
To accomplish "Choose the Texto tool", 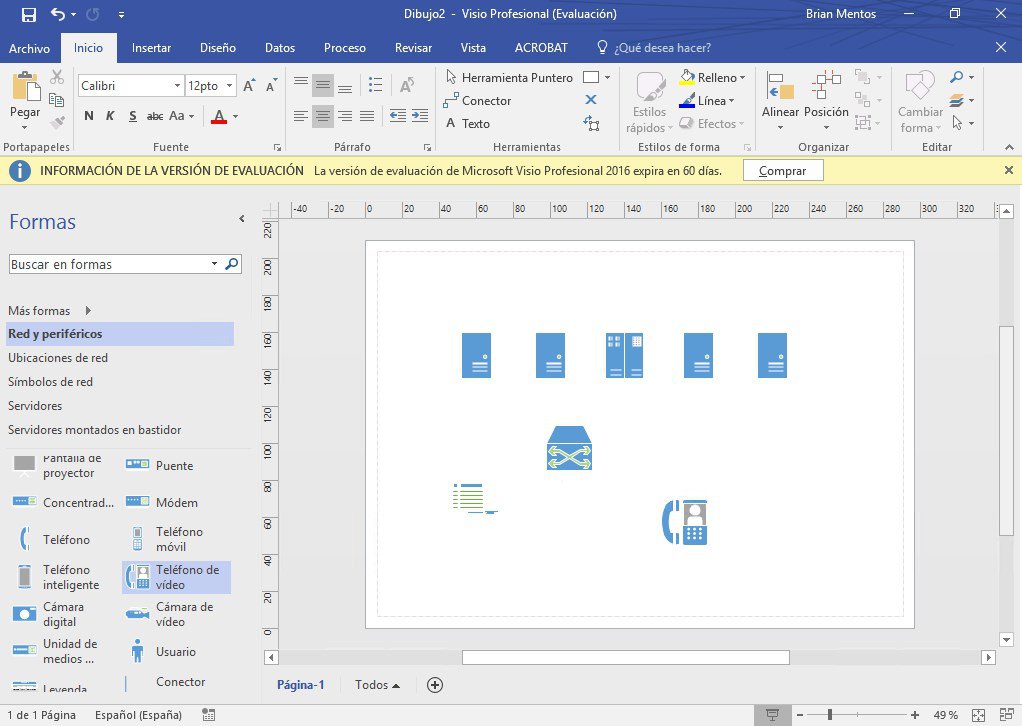I will [x=468, y=123].
